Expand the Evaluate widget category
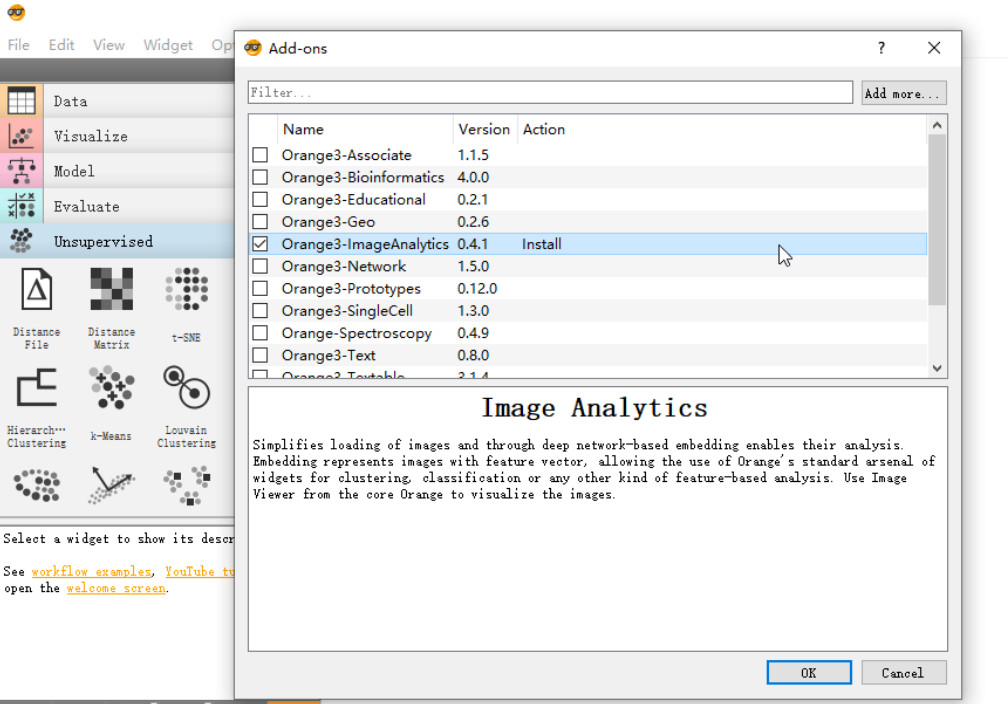This screenshot has width=1008, height=704. pyautogui.click(x=117, y=206)
